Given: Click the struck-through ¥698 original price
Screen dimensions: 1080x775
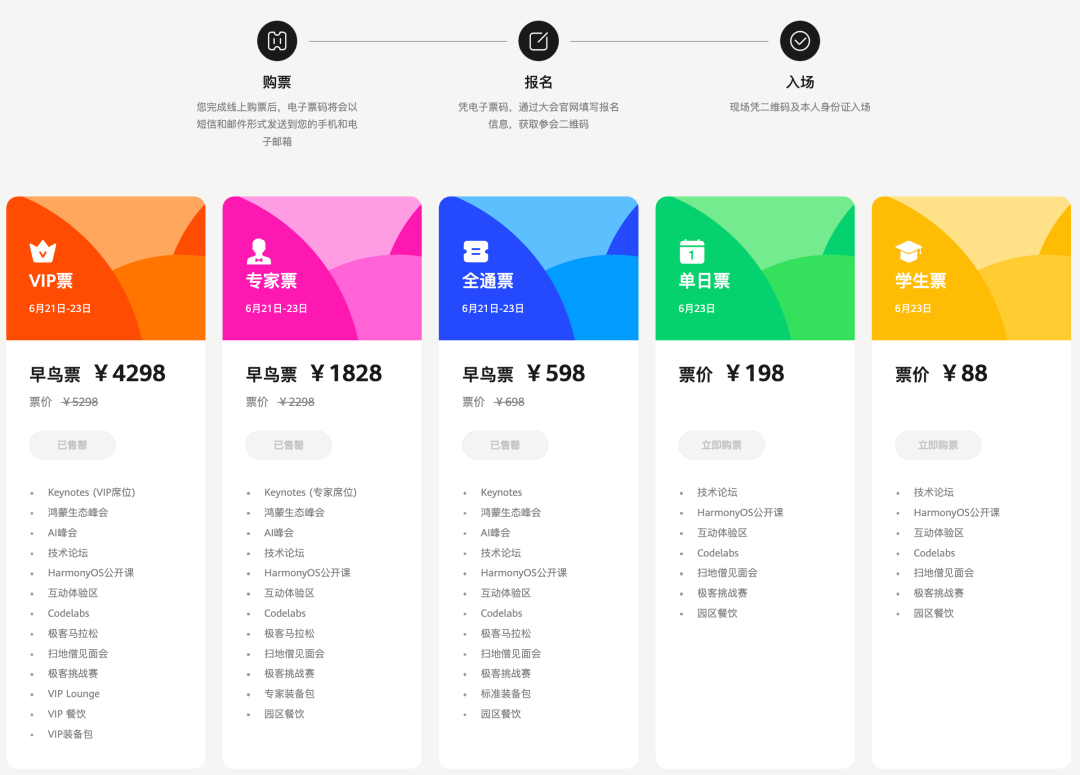Looking at the screenshot, I should point(509,402).
